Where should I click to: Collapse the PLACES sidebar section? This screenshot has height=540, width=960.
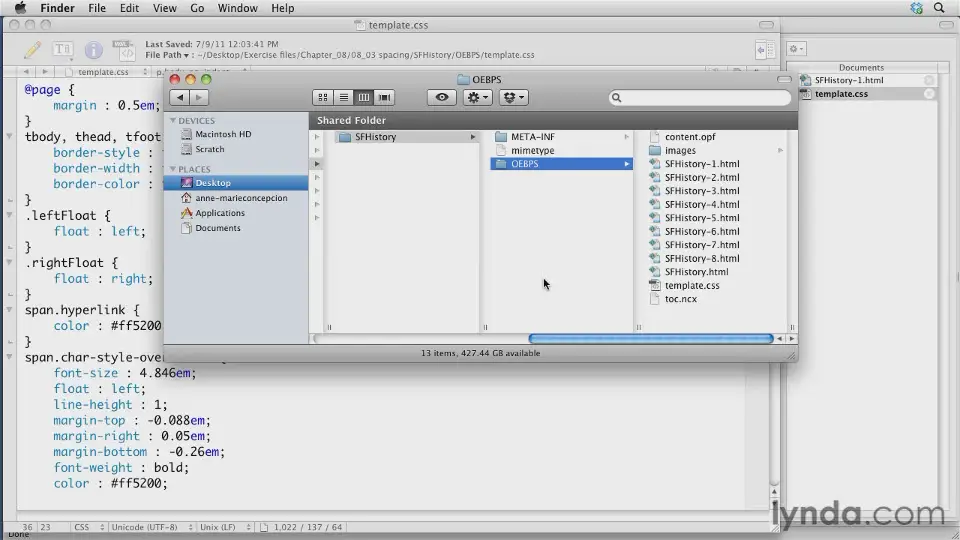pos(173,169)
